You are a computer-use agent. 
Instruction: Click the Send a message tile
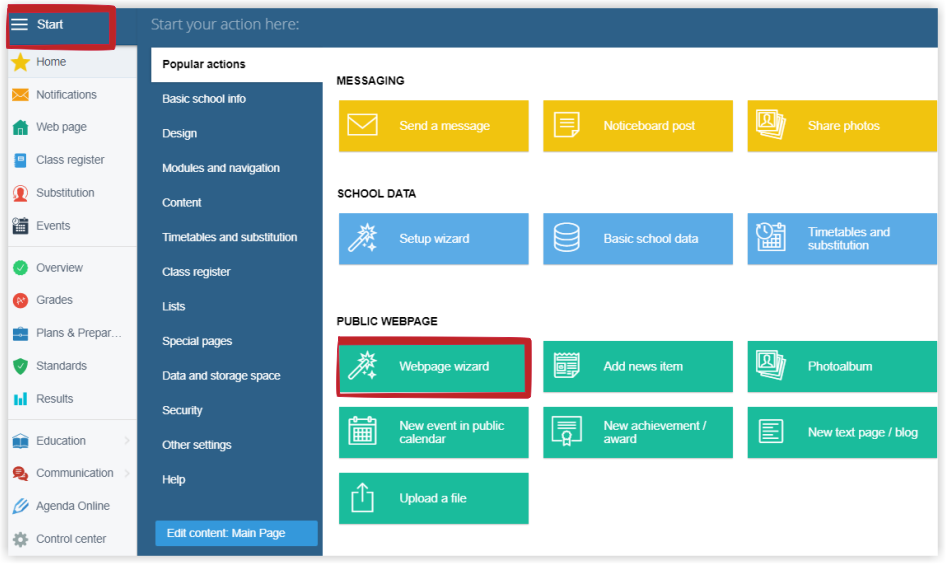pyautogui.click(x=434, y=126)
